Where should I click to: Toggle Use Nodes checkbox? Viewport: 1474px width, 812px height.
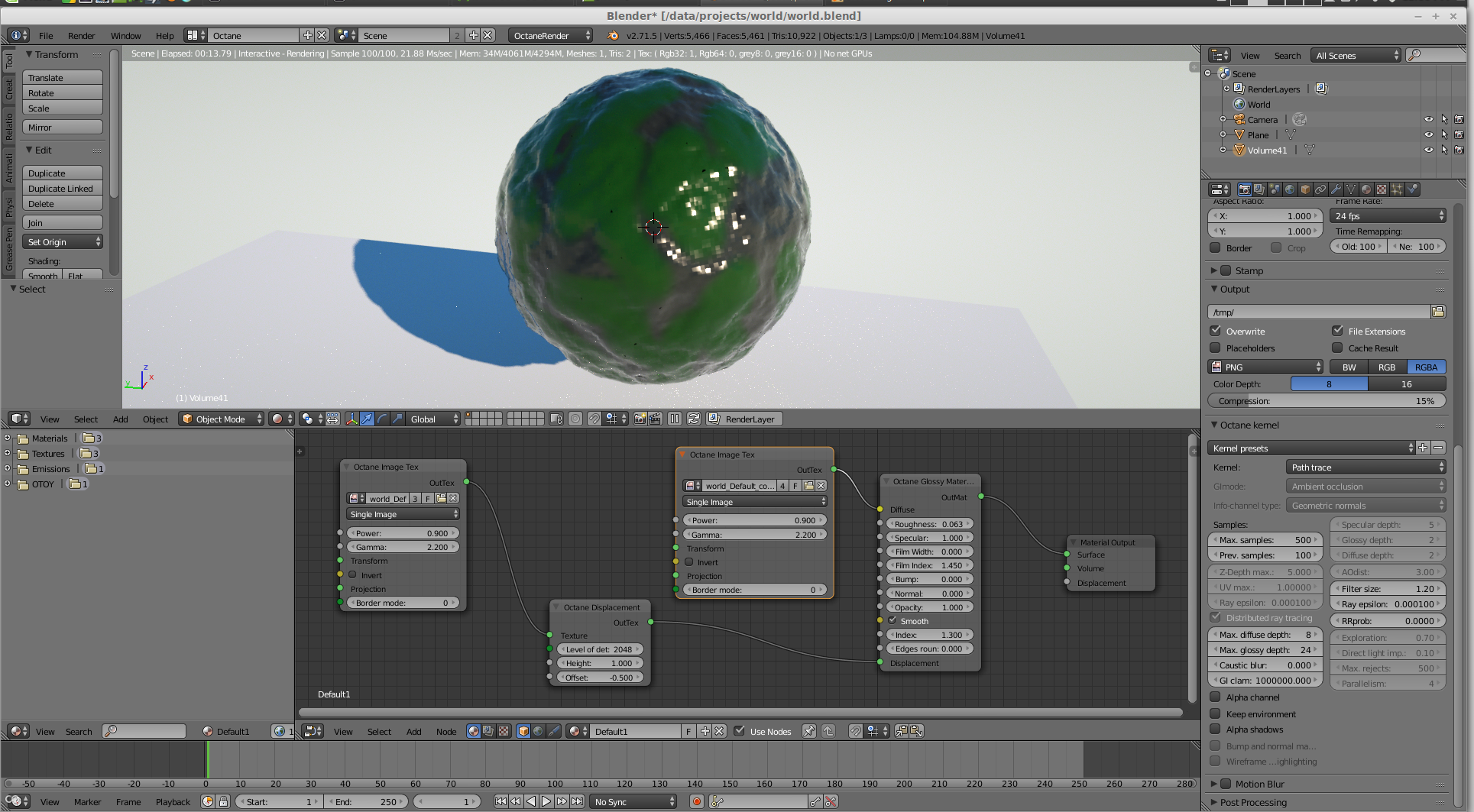coord(739,731)
